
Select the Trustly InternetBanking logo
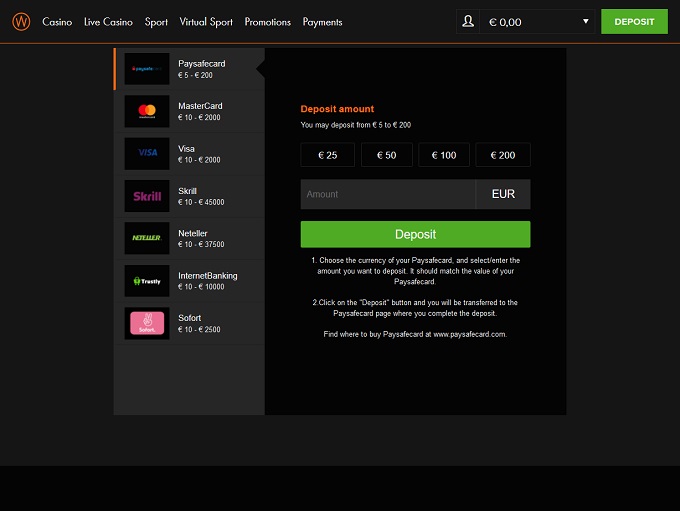pos(147,281)
